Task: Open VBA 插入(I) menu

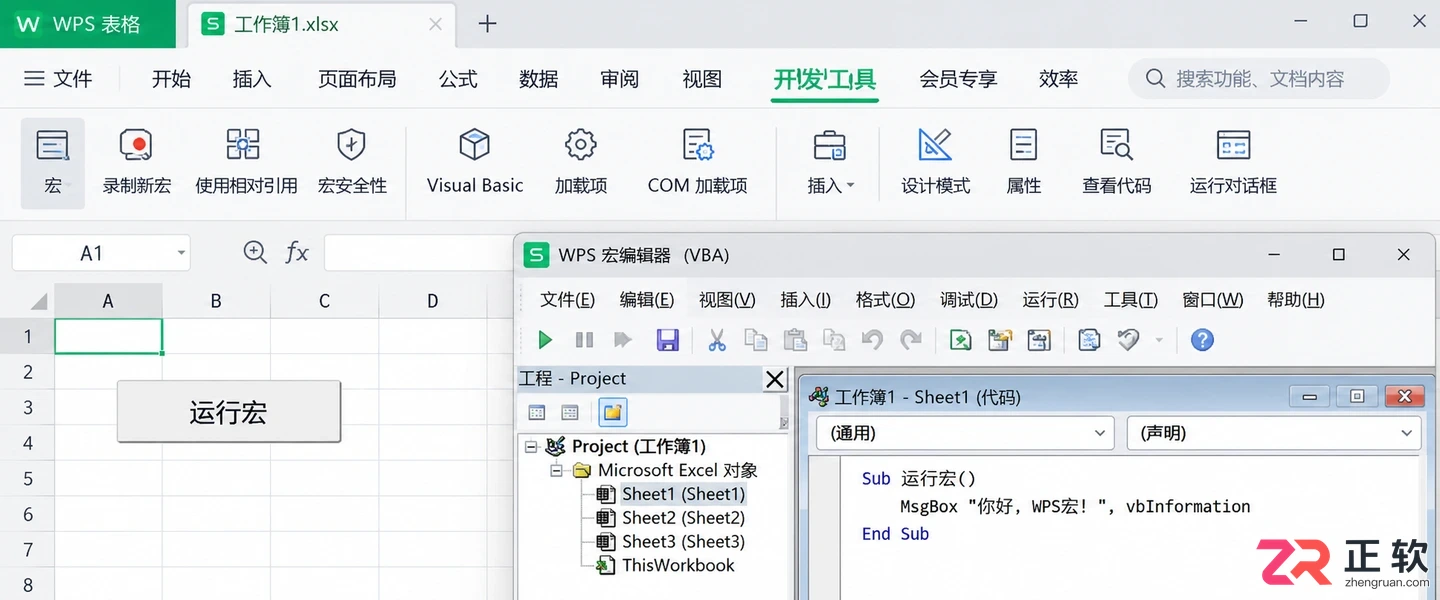Action: coord(805,300)
